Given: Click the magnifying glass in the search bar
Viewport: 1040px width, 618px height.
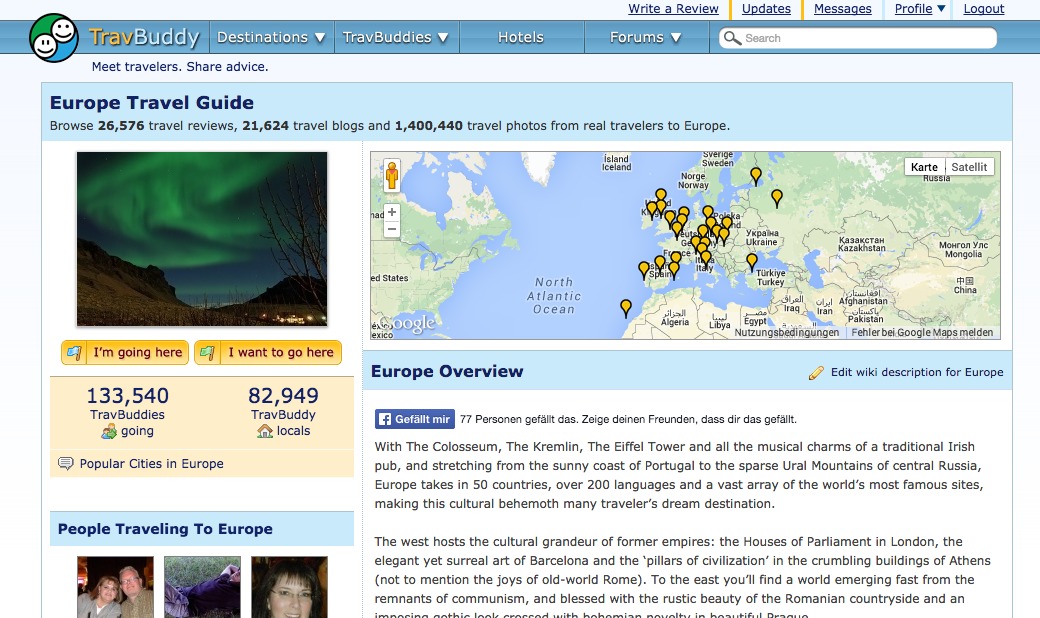Looking at the screenshot, I should tap(734, 37).
